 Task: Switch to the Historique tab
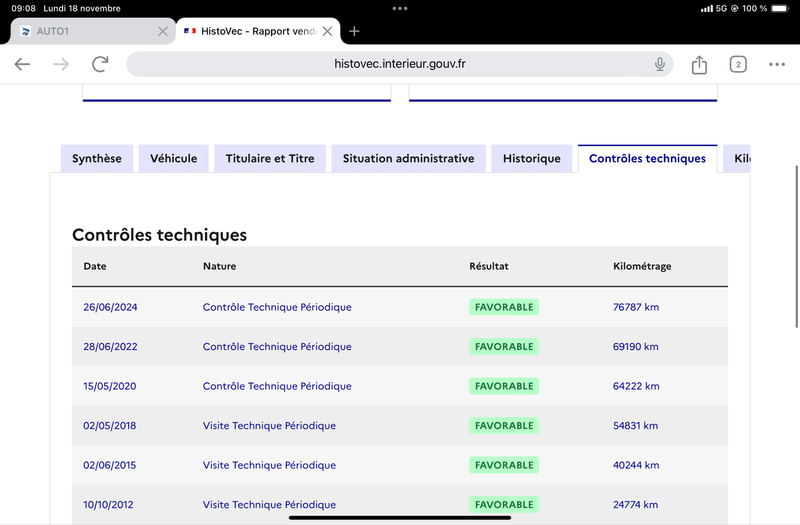point(532,159)
